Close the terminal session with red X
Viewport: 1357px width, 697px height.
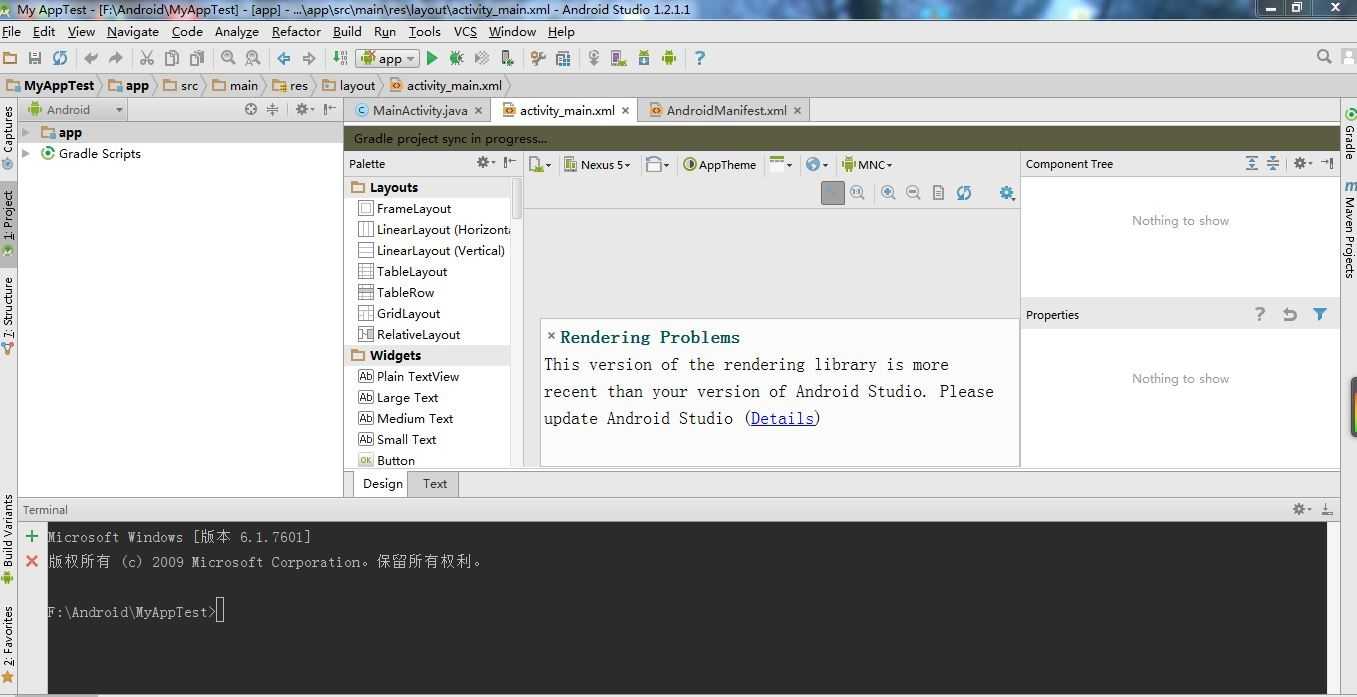tap(32, 561)
